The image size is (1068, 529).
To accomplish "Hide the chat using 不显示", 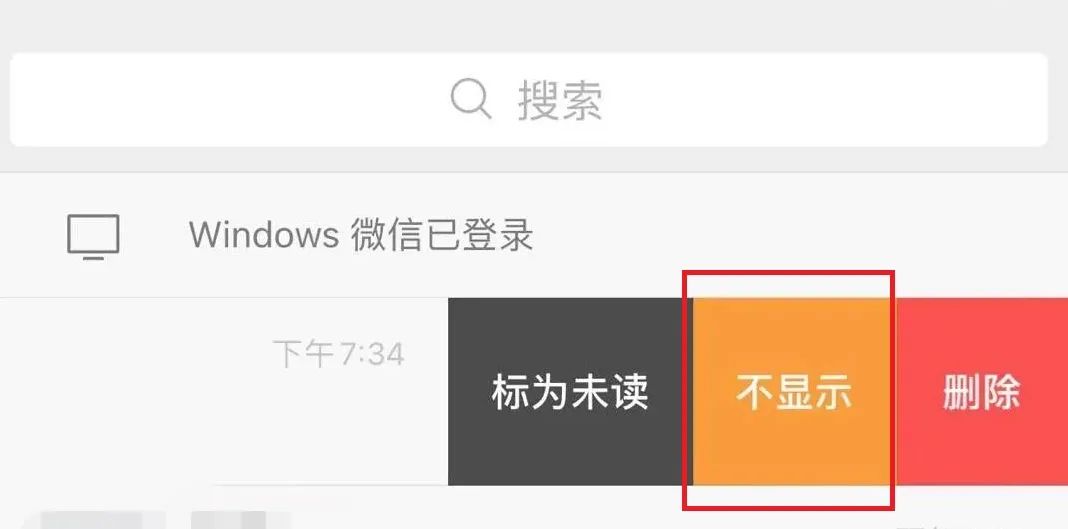I will pos(794,391).
